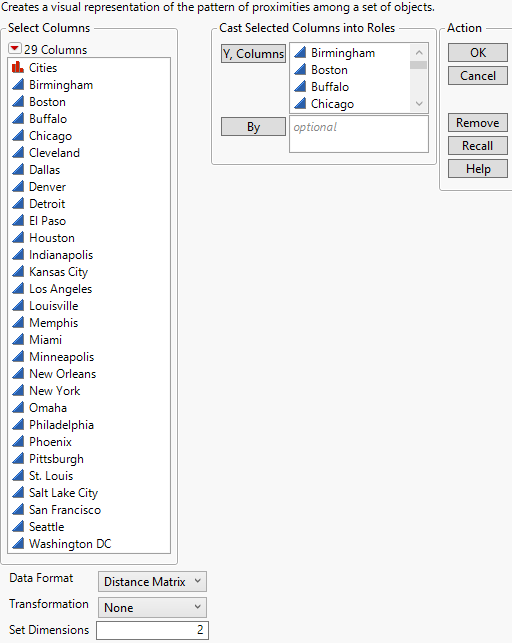The height and width of the screenshot is (643, 512).
Task: Click the Cancel button
Action: pos(478,76)
